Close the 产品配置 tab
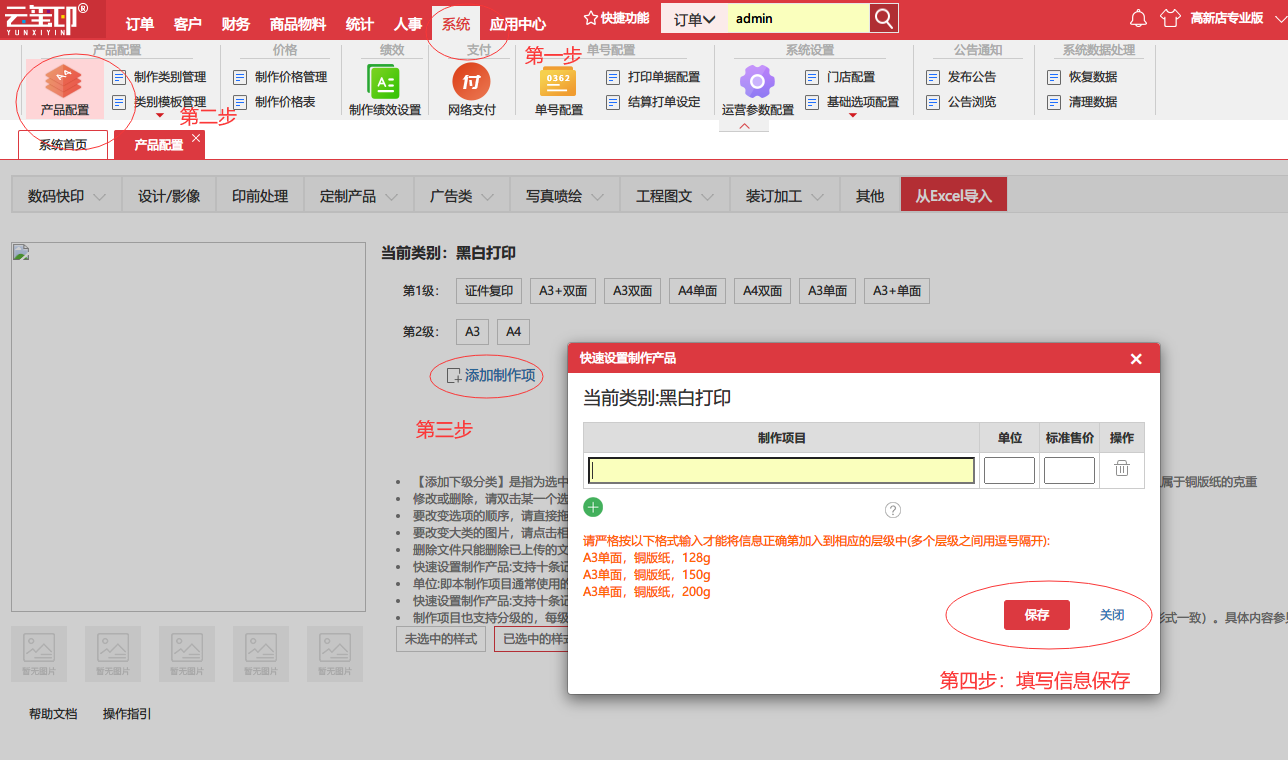Screen dimensions: 1288x760 [x=196, y=138]
